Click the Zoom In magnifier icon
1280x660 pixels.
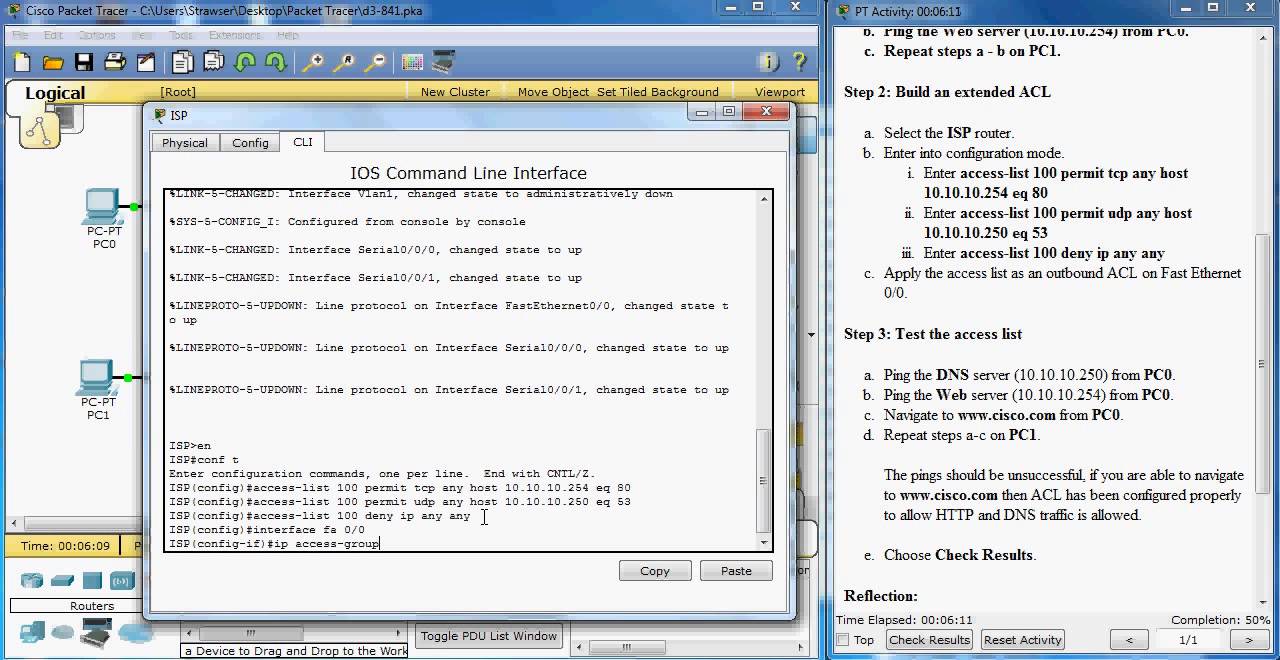click(313, 62)
